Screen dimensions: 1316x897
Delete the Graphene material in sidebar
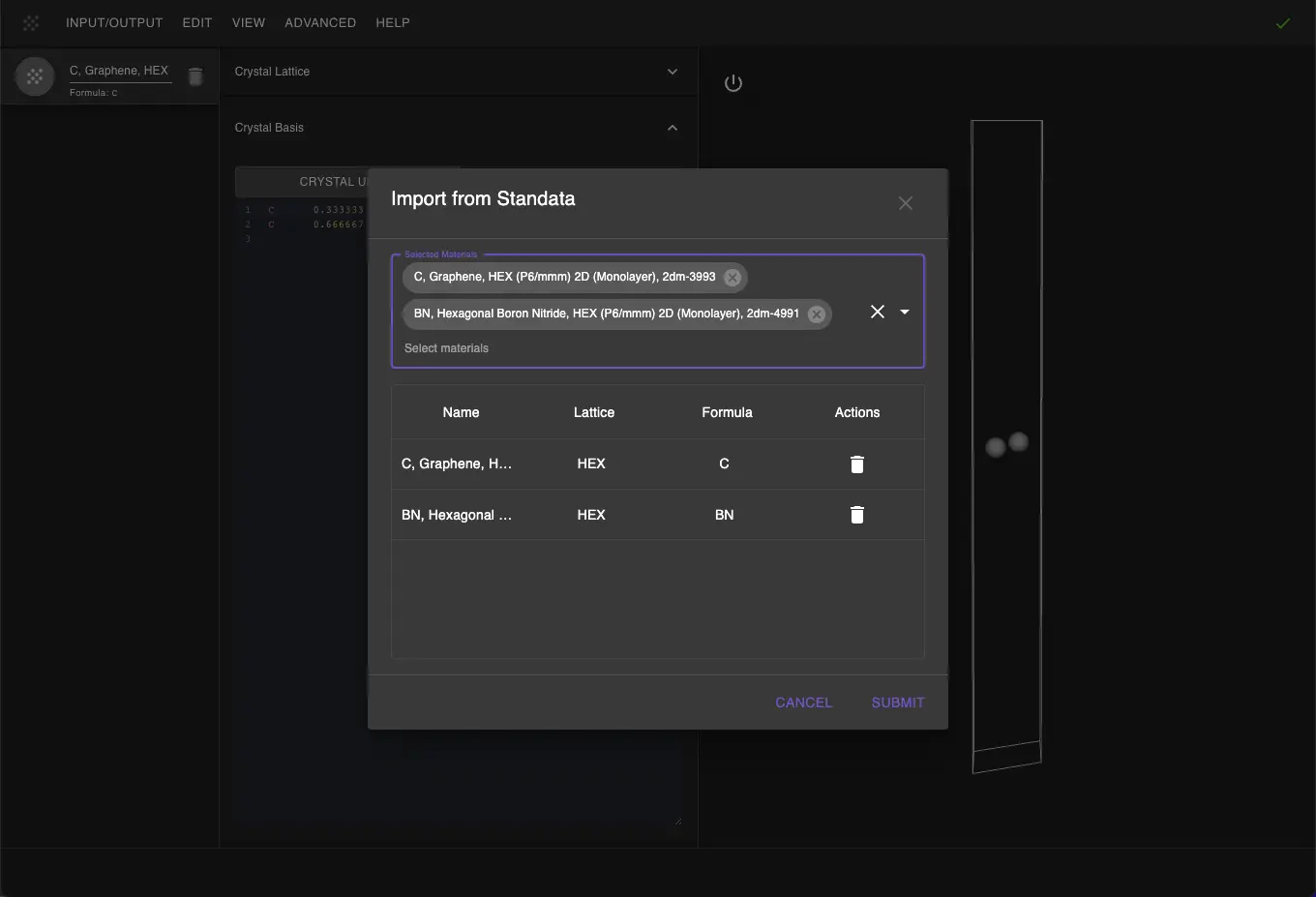coord(195,77)
